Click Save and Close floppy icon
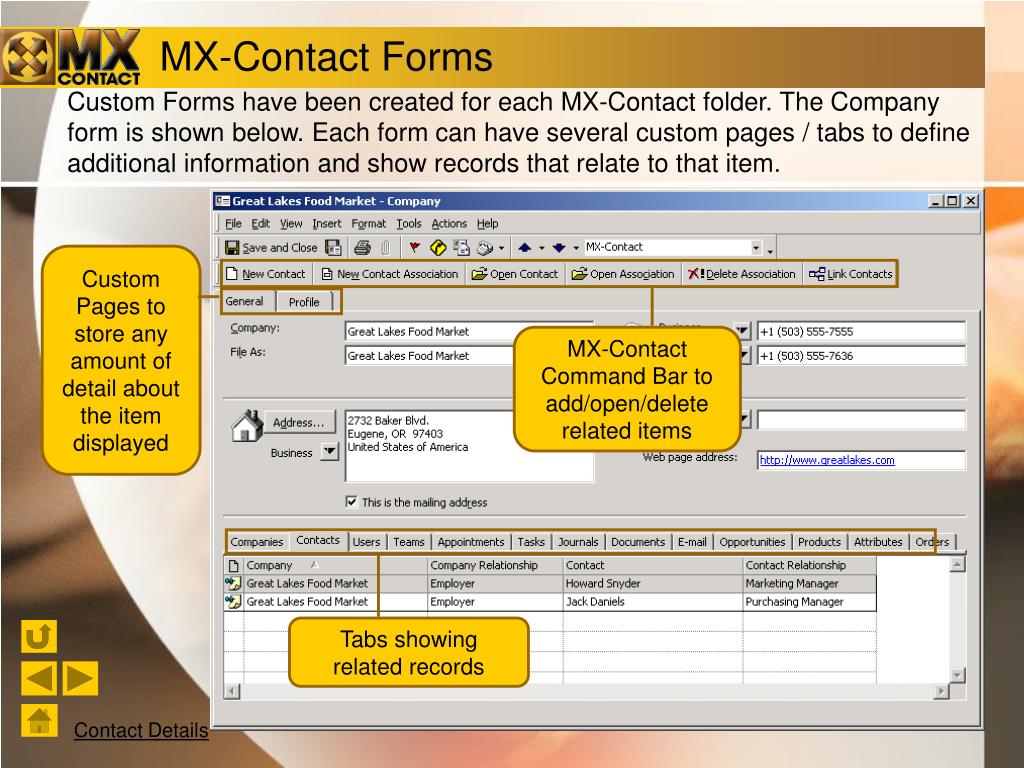This screenshot has width=1024, height=768. pyautogui.click(x=232, y=248)
